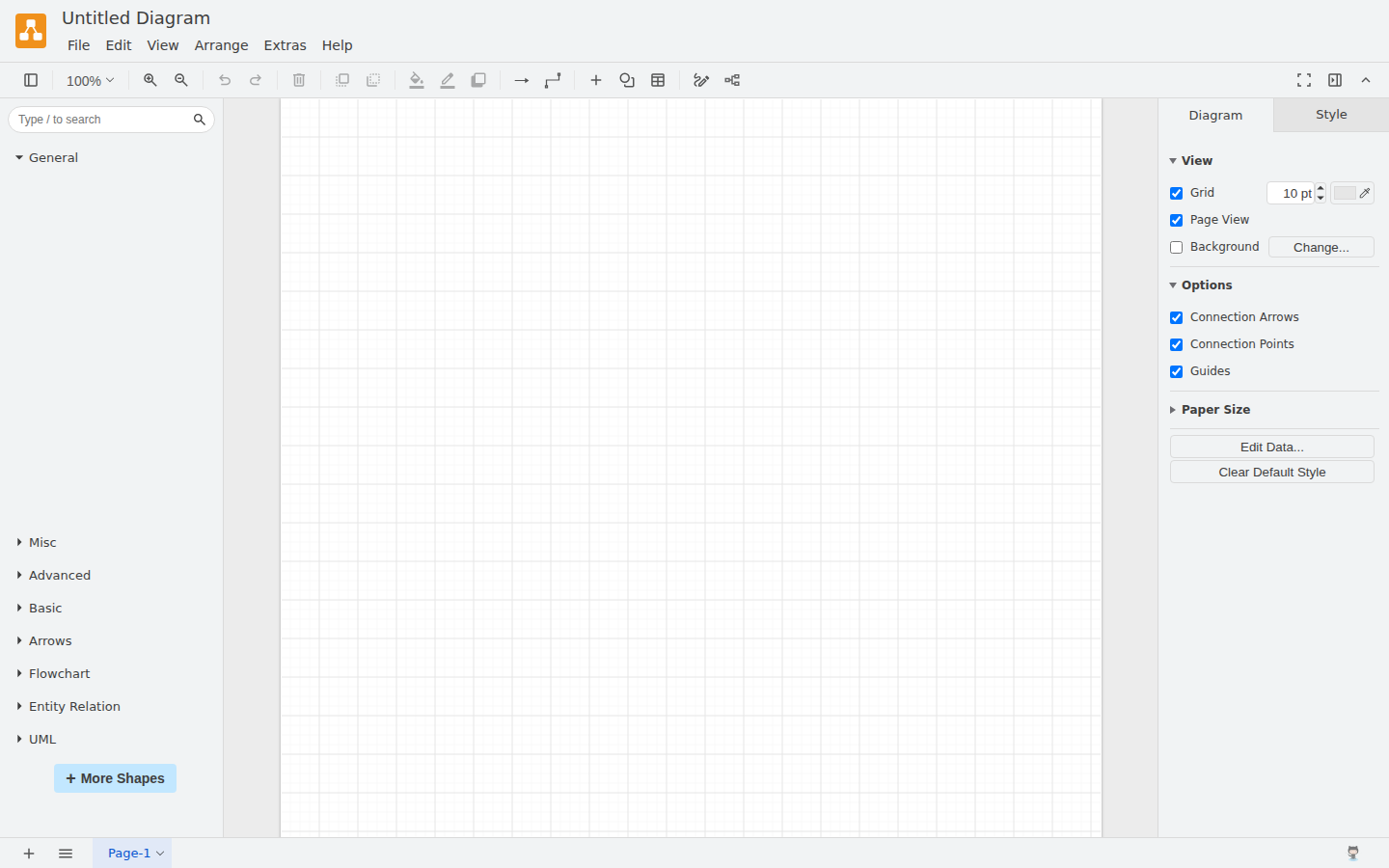This screenshot has width=1389, height=868.
Task: Click the More Shapes button
Action: [x=115, y=778]
